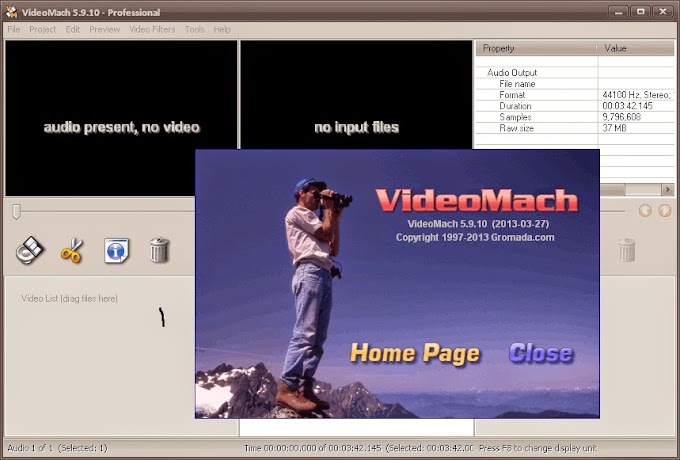680x460 pixels.
Task: Click the VideoMach title bar app icon
Action: [11, 12]
